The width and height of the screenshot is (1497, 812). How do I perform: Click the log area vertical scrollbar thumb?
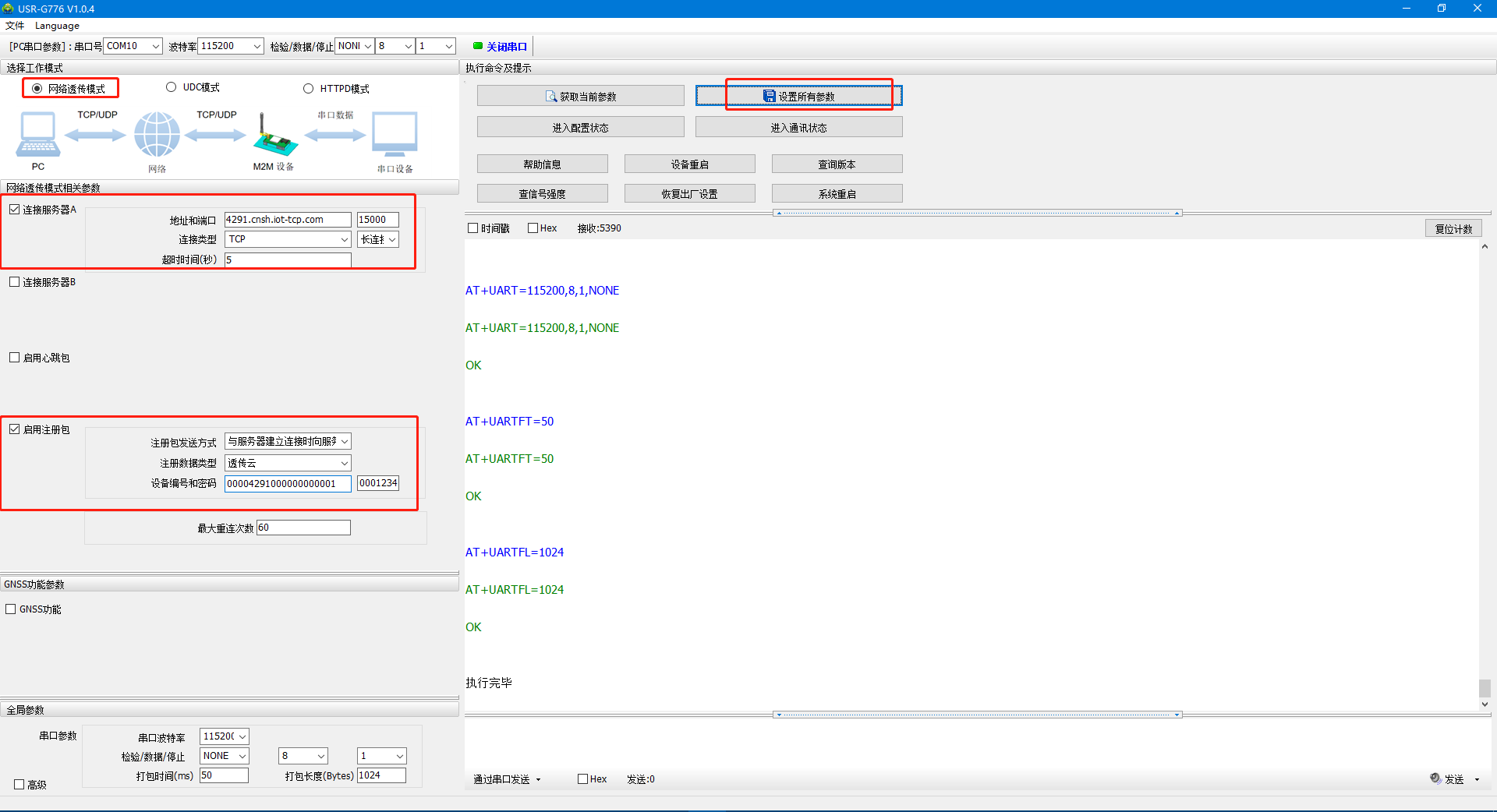1485,688
